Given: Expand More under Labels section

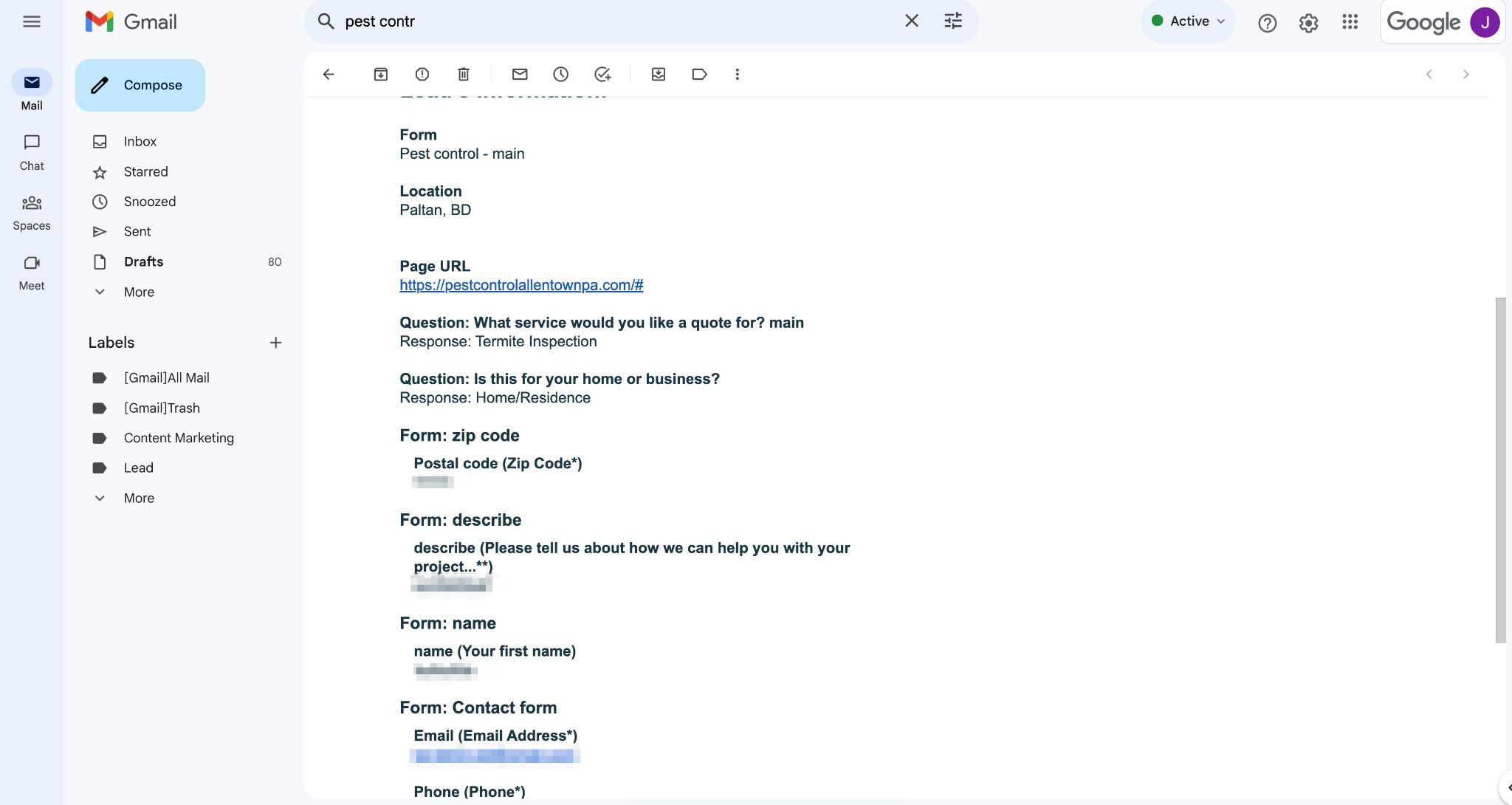Looking at the screenshot, I should pyautogui.click(x=139, y=498).
